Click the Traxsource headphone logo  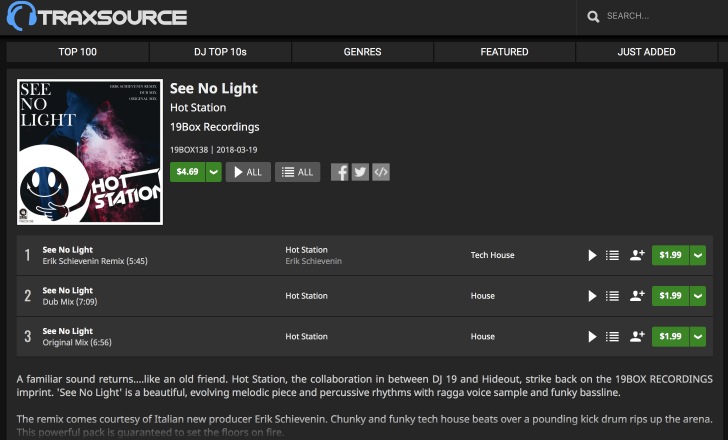(x=22, y=16)
